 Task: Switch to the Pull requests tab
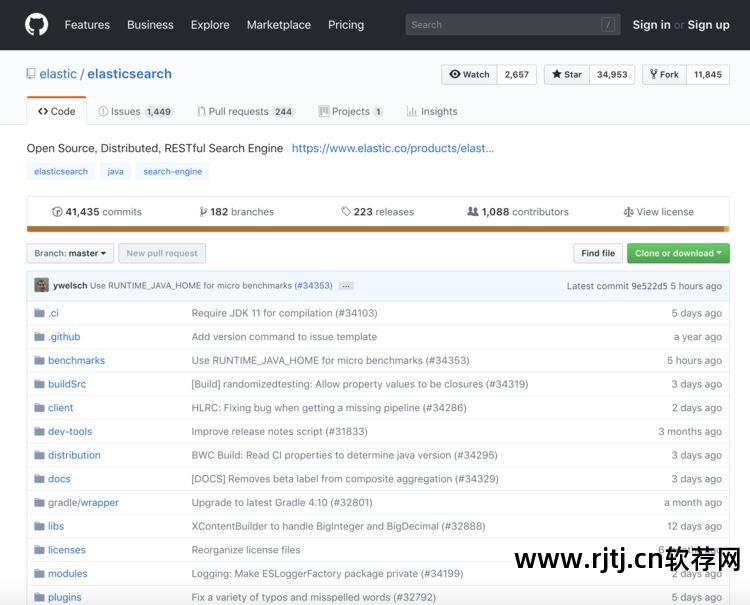pos(245,111)
